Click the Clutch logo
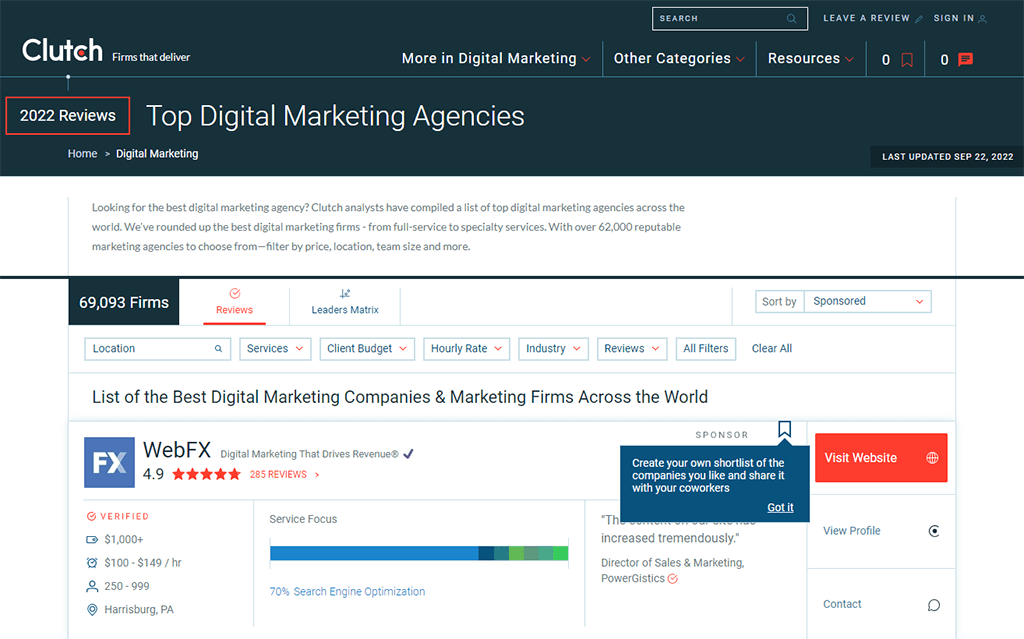Image resolution: width=1024 pixels, height=639 pixels. 62,51
